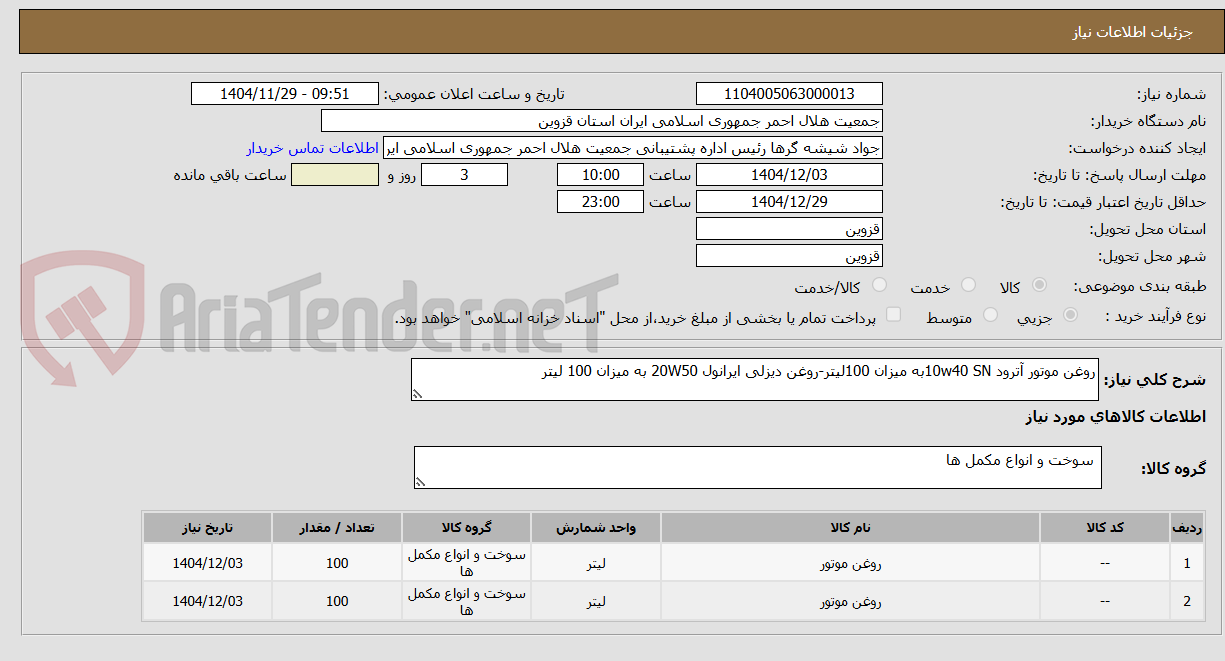Click the ردیف column header
The width and height of the screenshot is (1225, 661).
point(1186,527)
